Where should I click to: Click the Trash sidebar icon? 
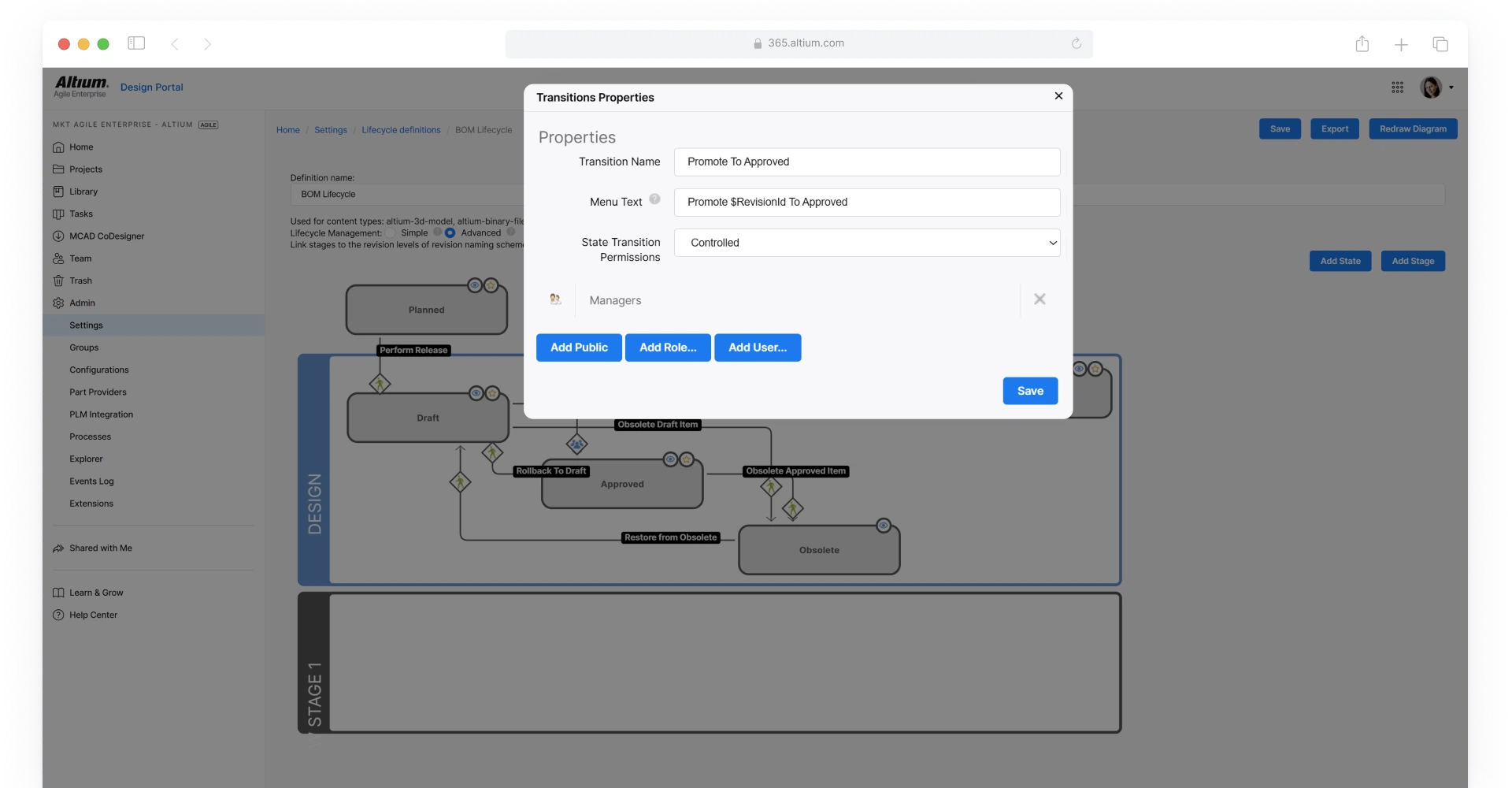click(58, 281)
